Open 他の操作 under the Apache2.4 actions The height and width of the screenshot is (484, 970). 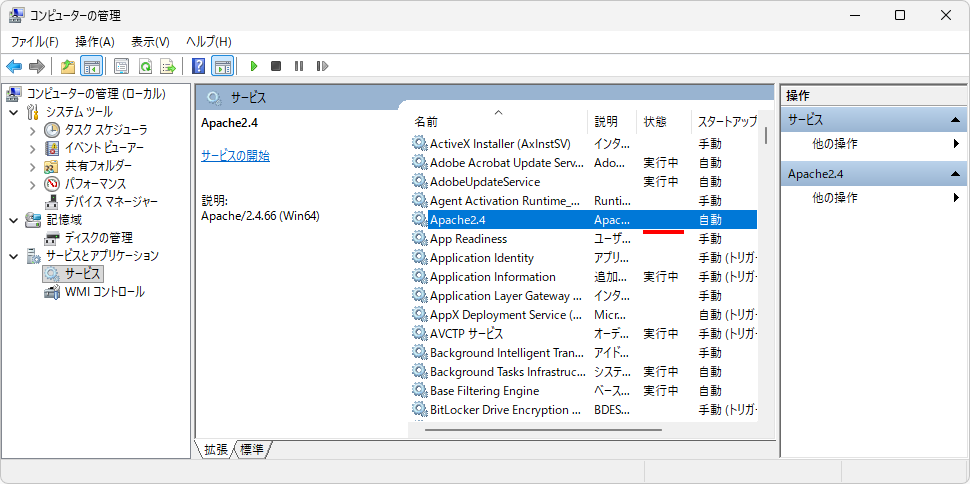(874, 198)
